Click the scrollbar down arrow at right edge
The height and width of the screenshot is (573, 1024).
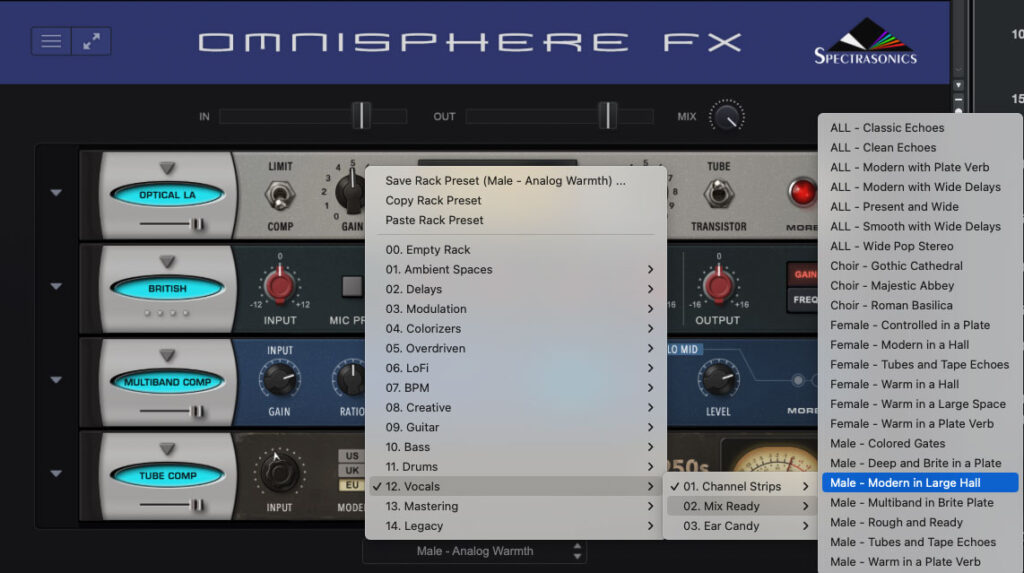point(958,85)
